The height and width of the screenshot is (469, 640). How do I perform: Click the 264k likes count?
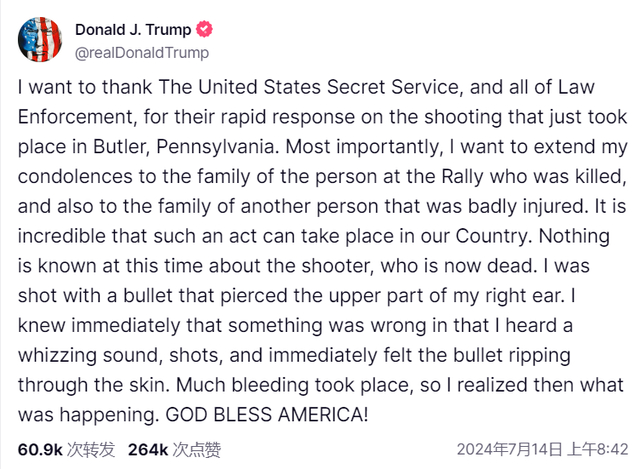click(x=147, y=449)
